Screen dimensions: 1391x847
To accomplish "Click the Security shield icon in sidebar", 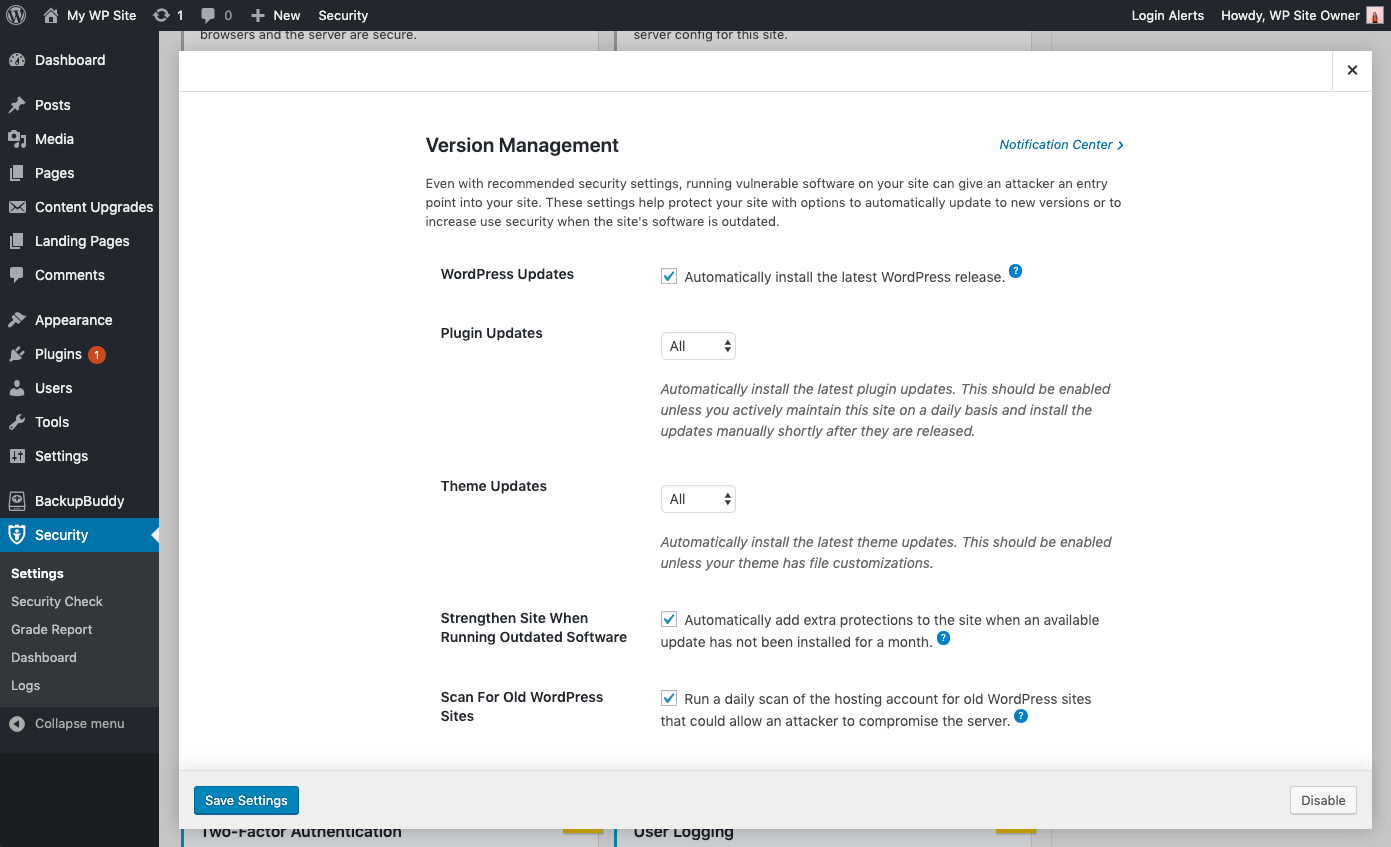I will tap(17, 535).
